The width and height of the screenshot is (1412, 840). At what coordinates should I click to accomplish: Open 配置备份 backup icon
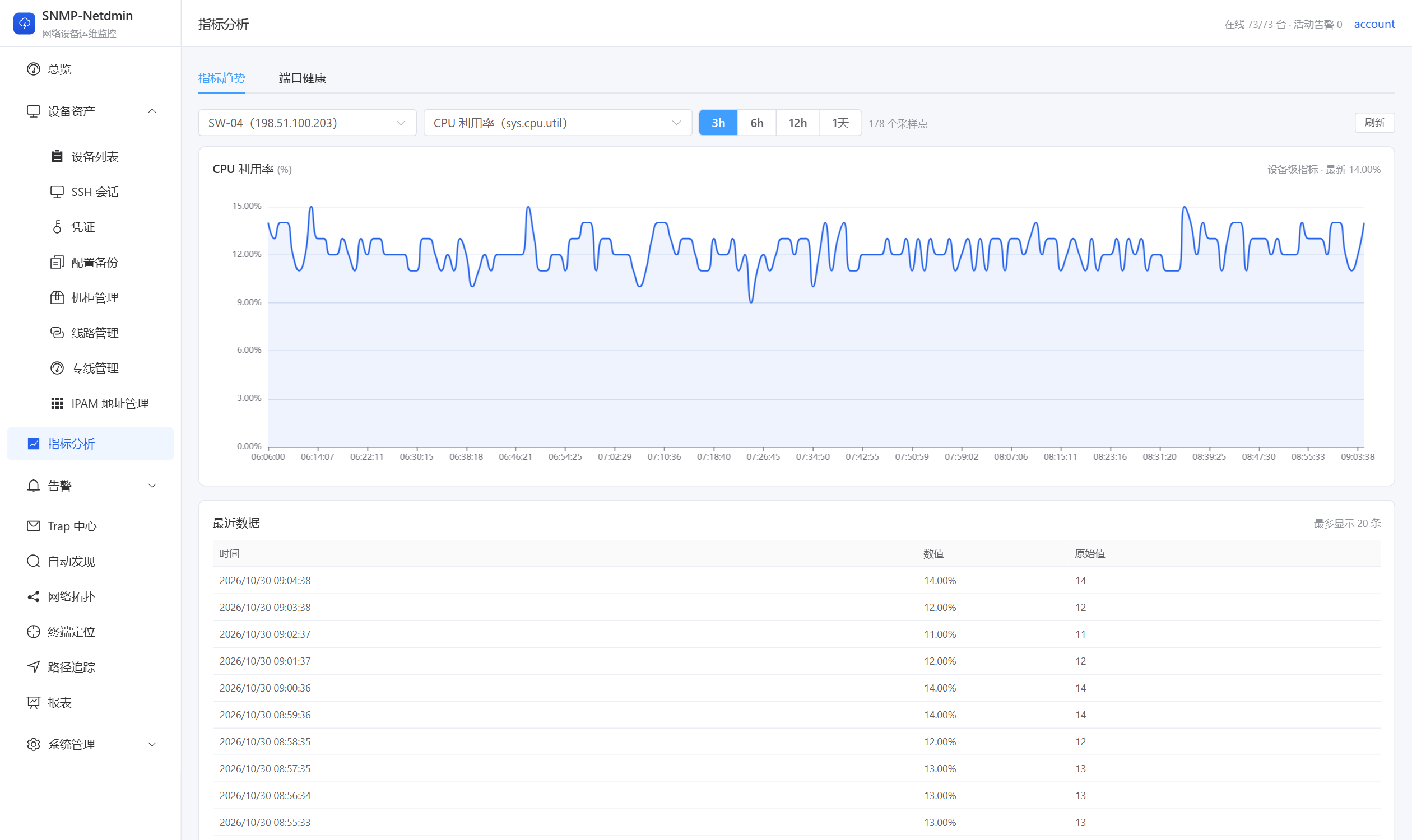57,263
